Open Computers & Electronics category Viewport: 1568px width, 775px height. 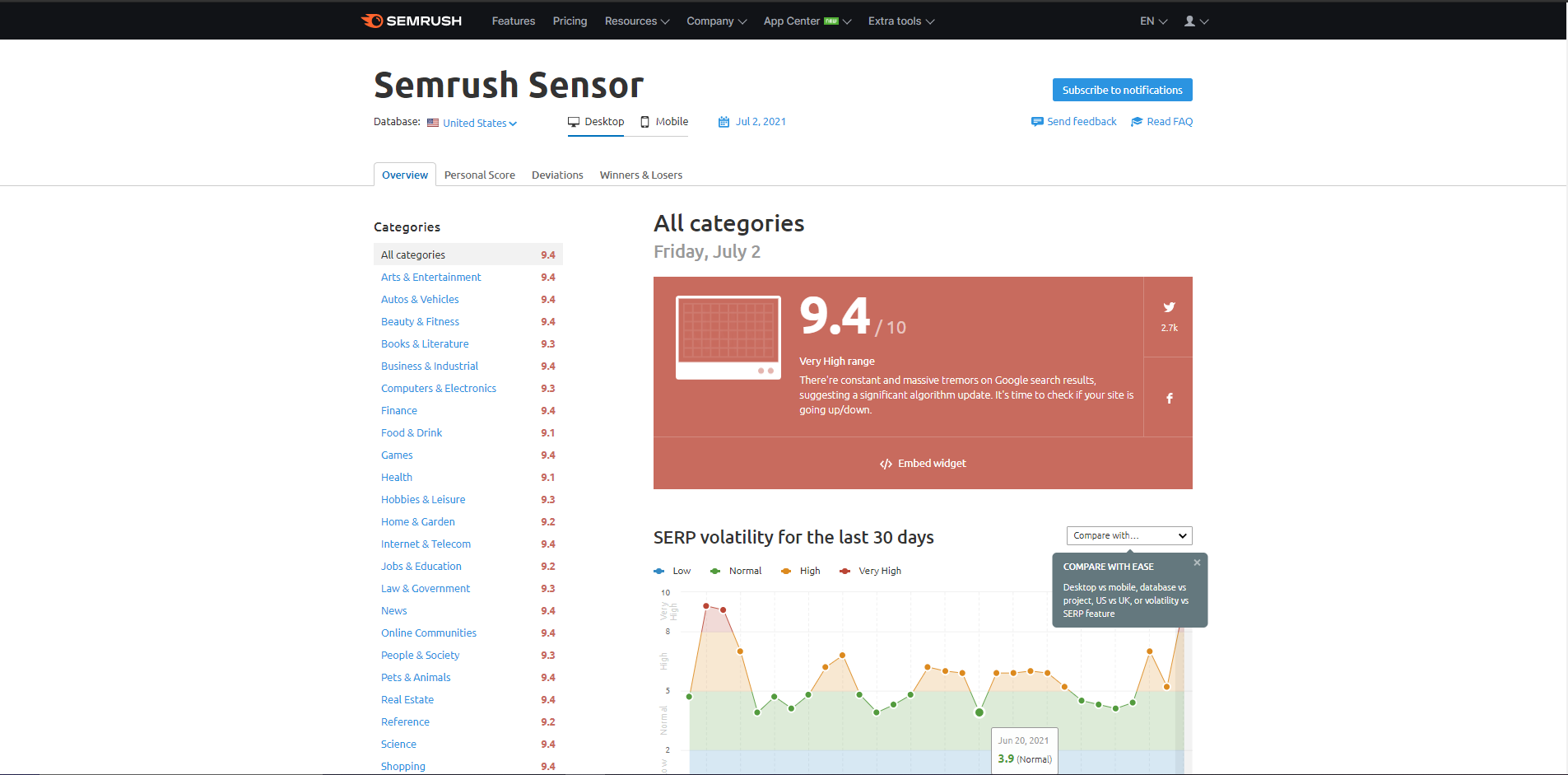coord(439,389)
